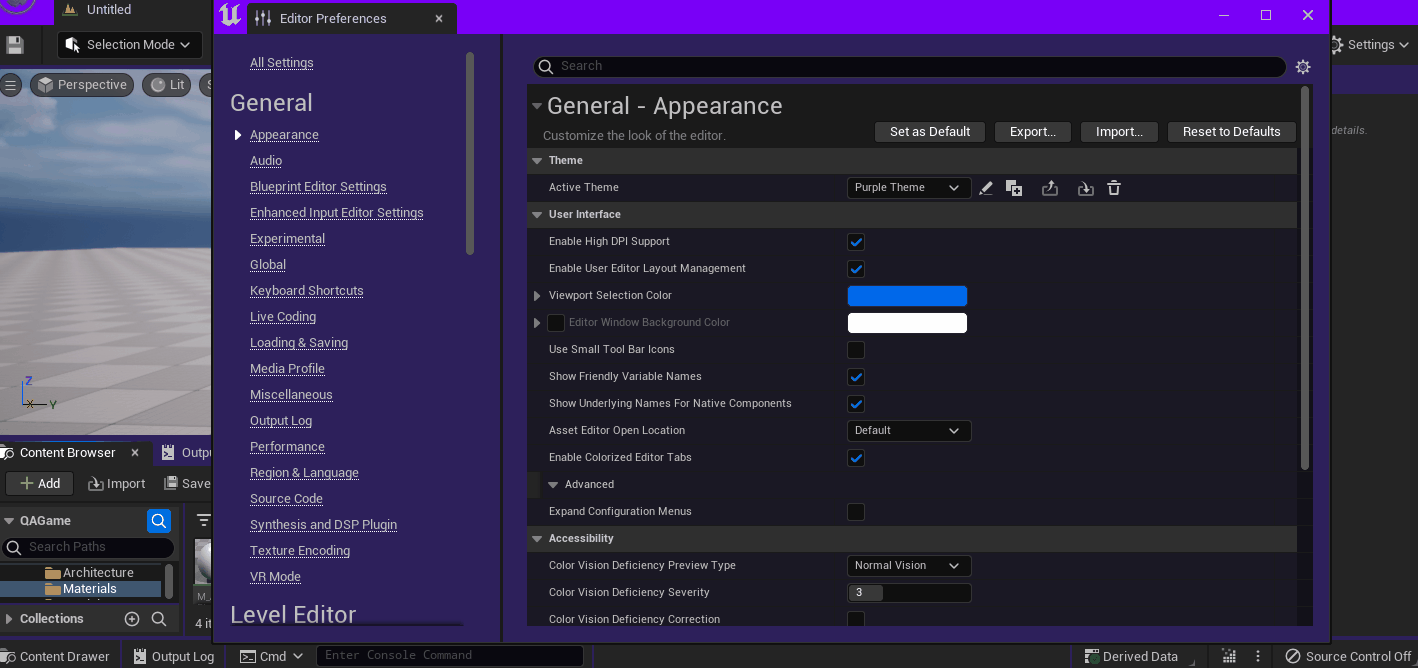Viewport: 1418px width, 668px height.
Task: Click Reset to Defaults
Action: 1231,131
